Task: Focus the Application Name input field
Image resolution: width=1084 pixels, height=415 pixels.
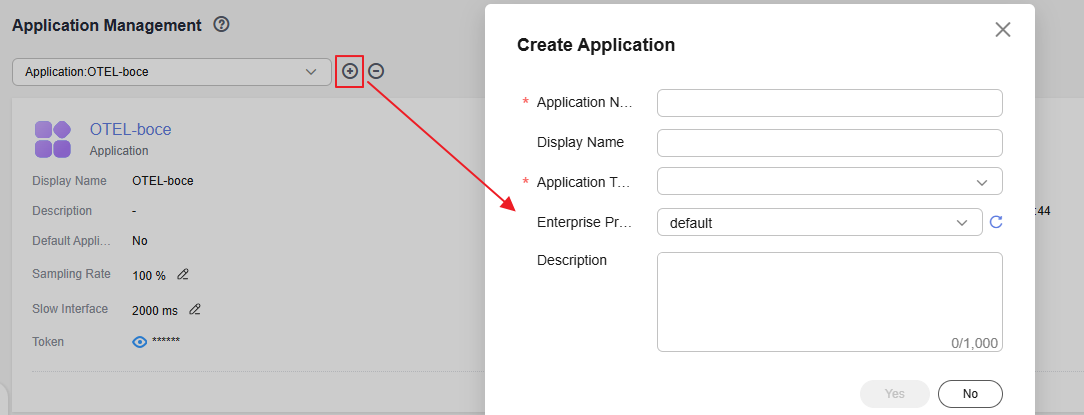Action: click(830, 103)
